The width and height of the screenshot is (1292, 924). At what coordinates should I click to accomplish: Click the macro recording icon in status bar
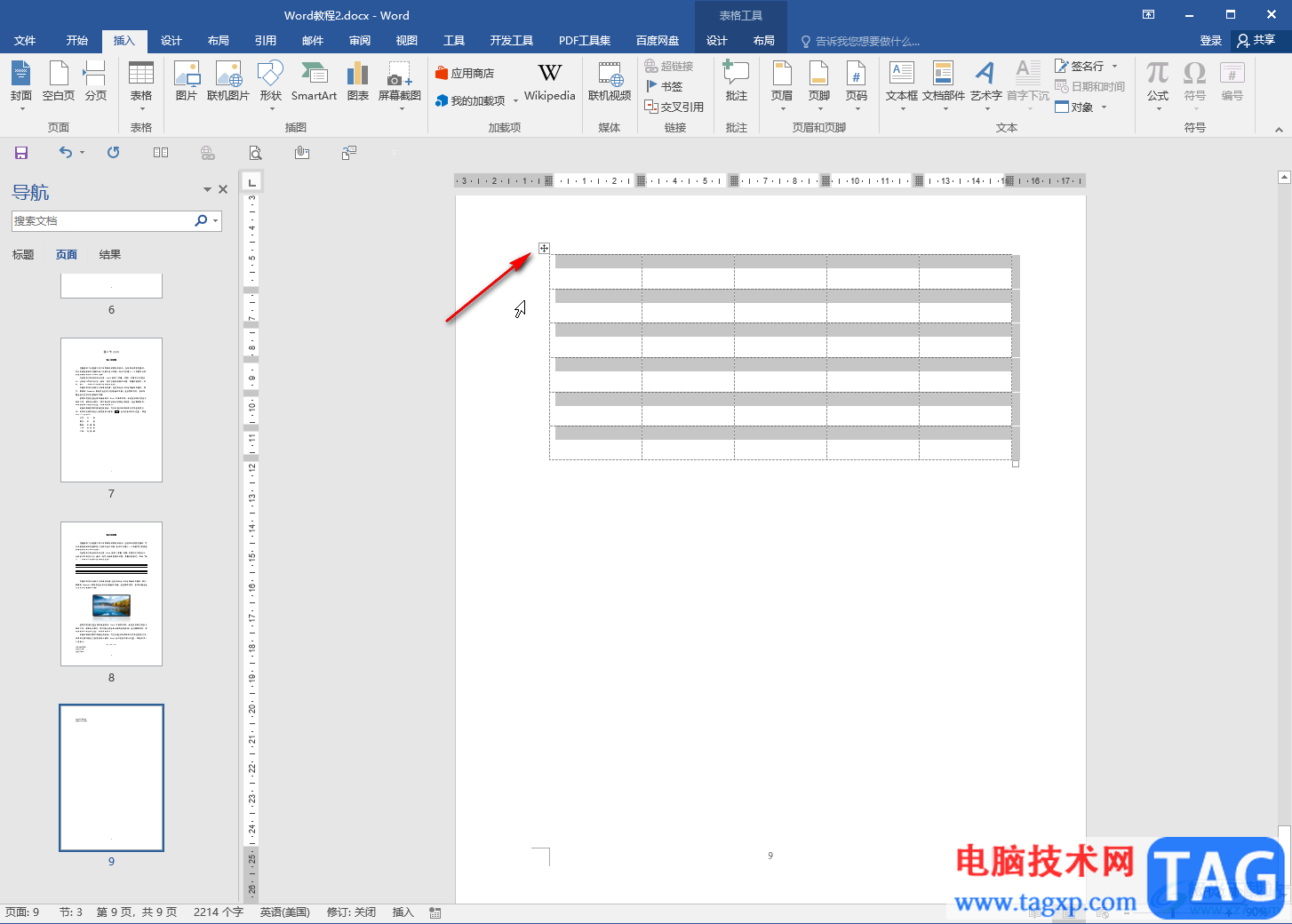435,912
